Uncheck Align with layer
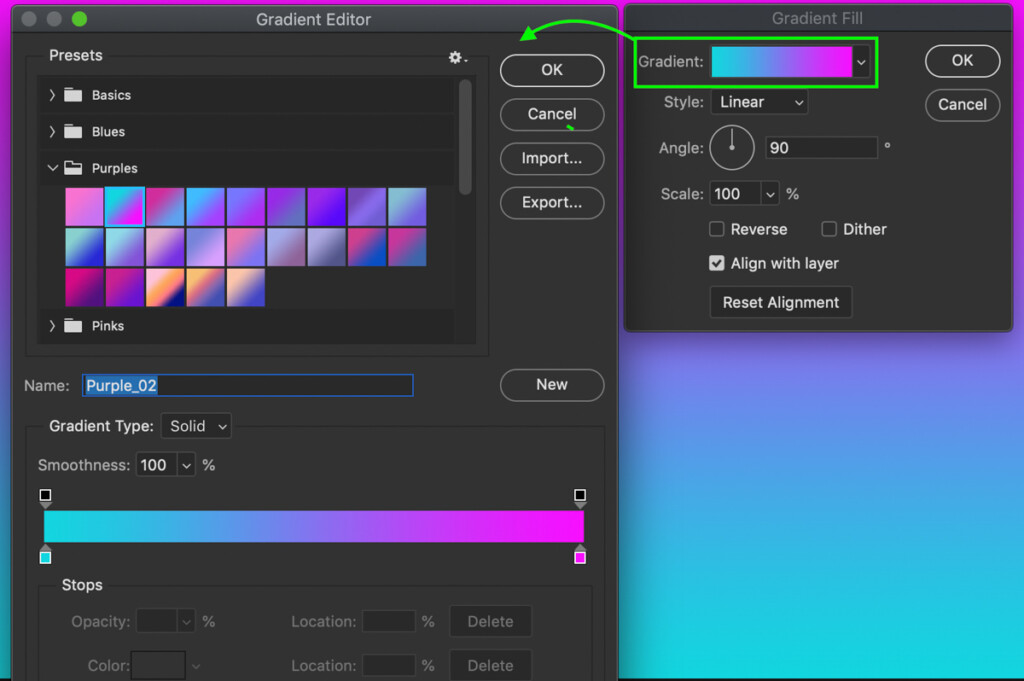 coord(717,263)
